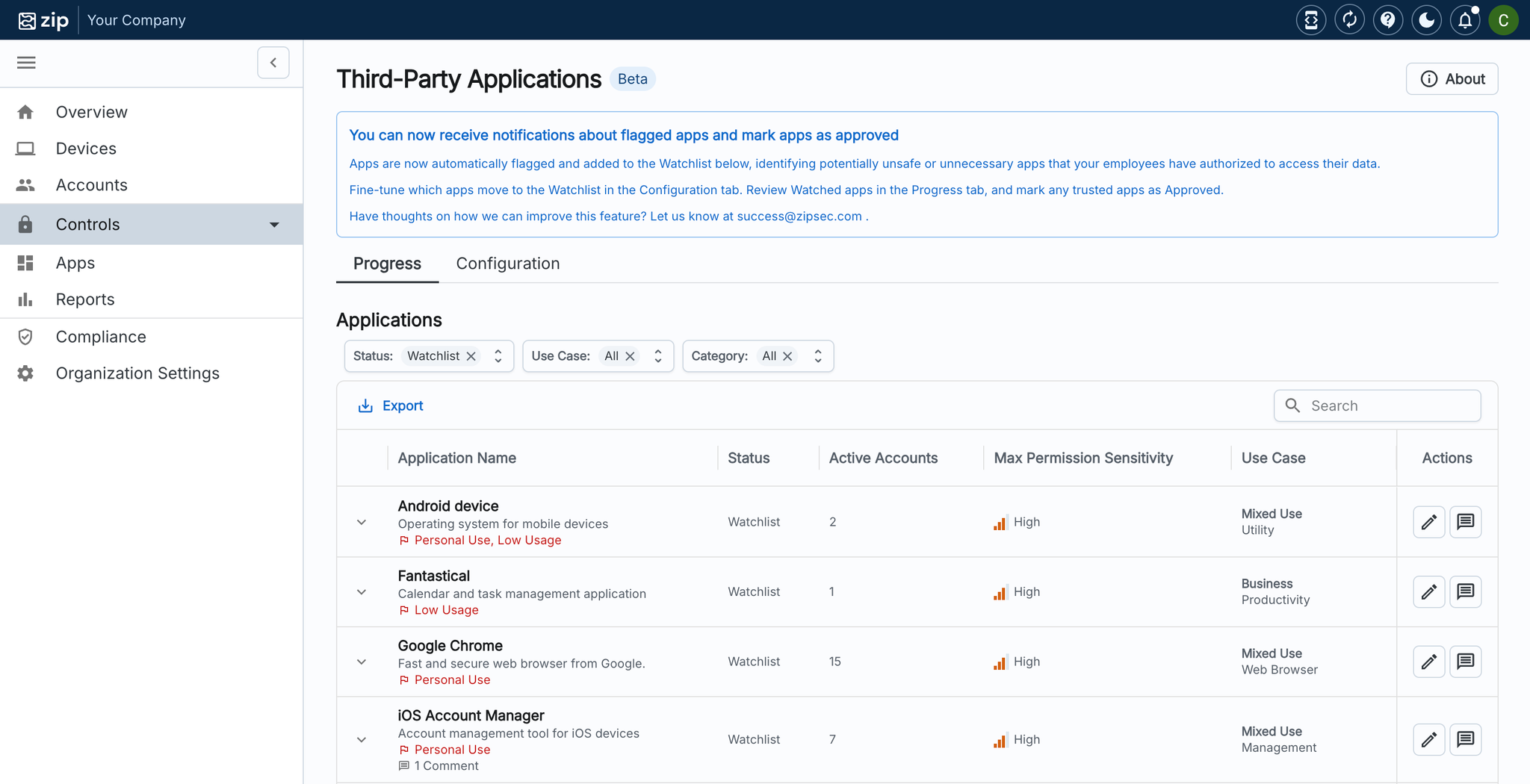Image resolution: width=1530 pixels, height=784 pixels.
Task: Open Devices in the sidebar
Action: [x=86, y=149]
